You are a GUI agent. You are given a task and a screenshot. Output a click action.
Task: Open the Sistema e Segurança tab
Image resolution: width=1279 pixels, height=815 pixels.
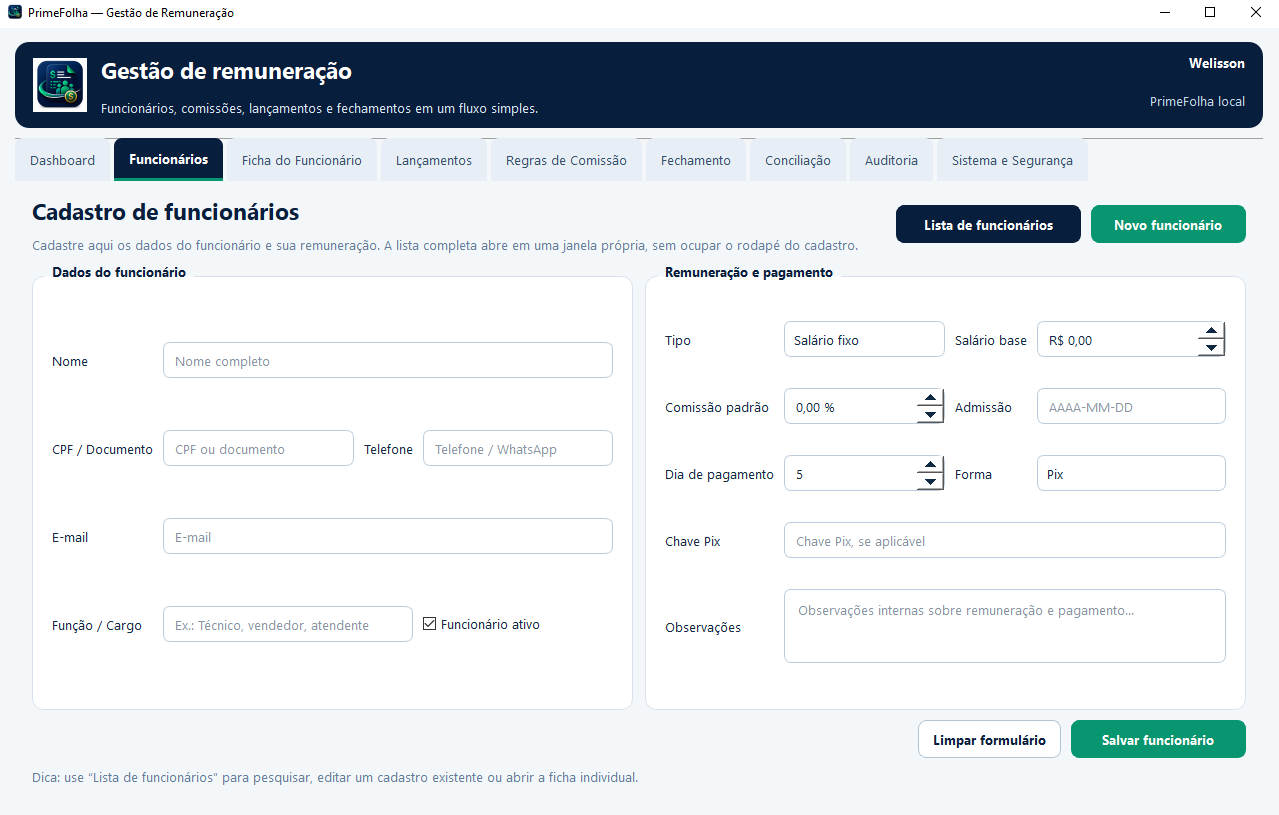pos(1012,161)
